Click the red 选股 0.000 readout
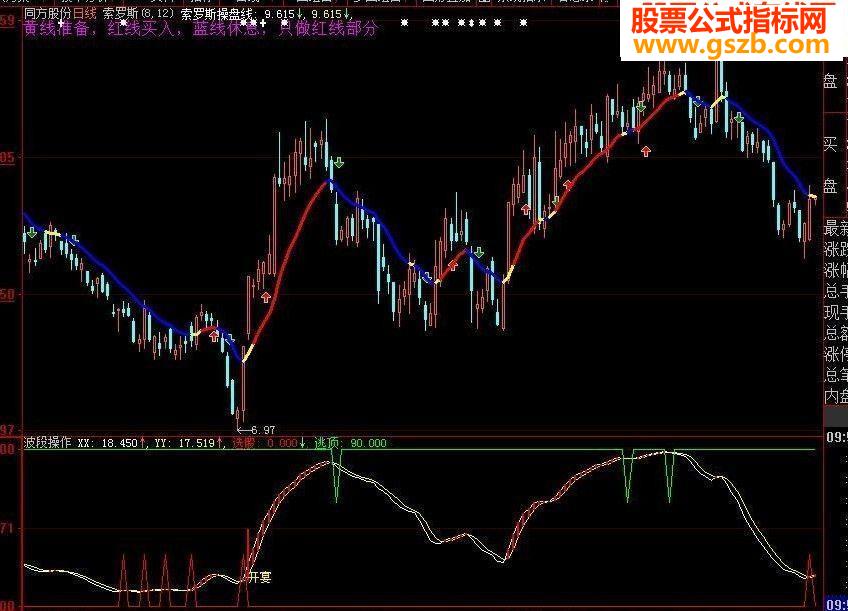Viewport: 848px width, 611px height. [268, 443]
